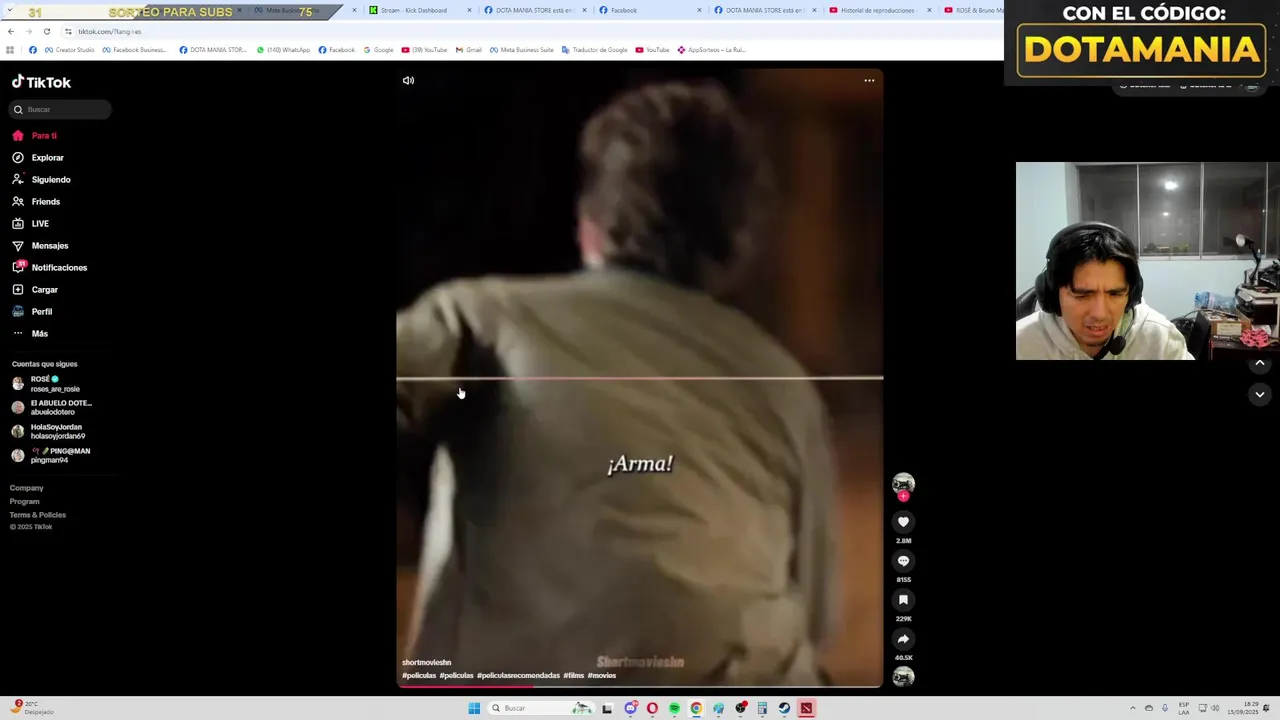Screen dimensions: 1280x720
Task: Open the spinning sound disc thumbnail
Action: (903, 677)
